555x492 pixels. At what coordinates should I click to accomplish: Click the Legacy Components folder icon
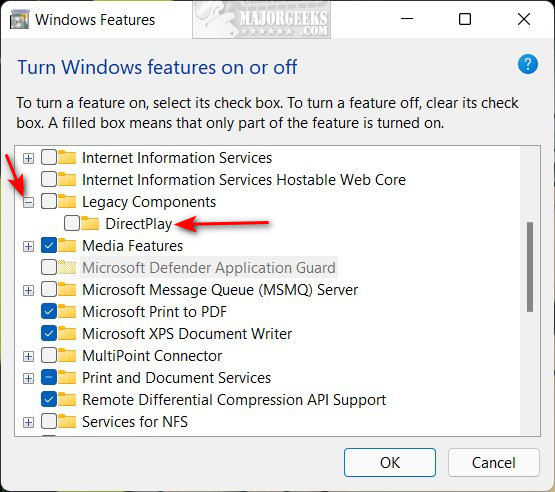[x=67, y=201]
